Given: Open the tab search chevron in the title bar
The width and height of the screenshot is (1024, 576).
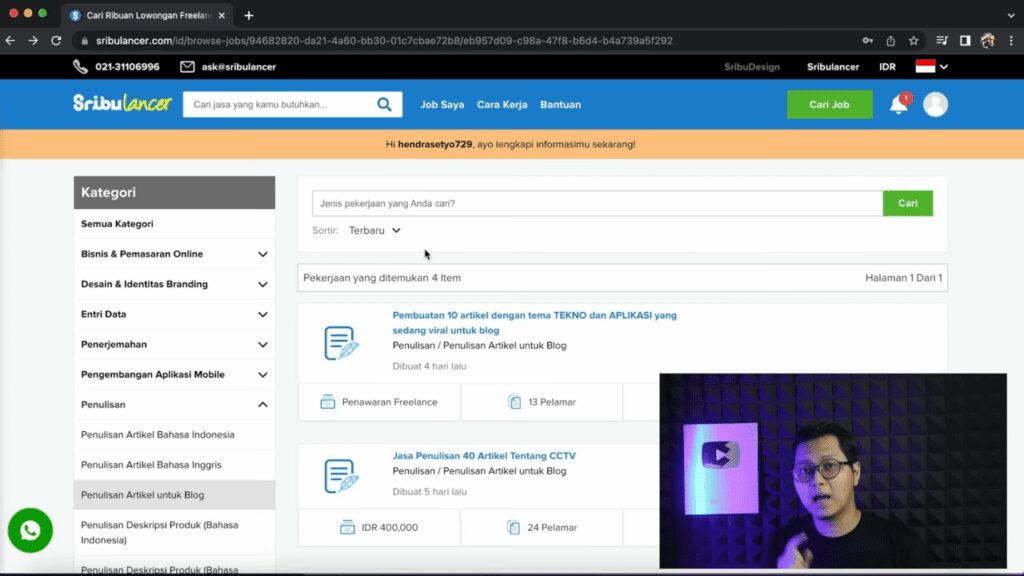Looking at the screenshot, I should click(1011, 15).
